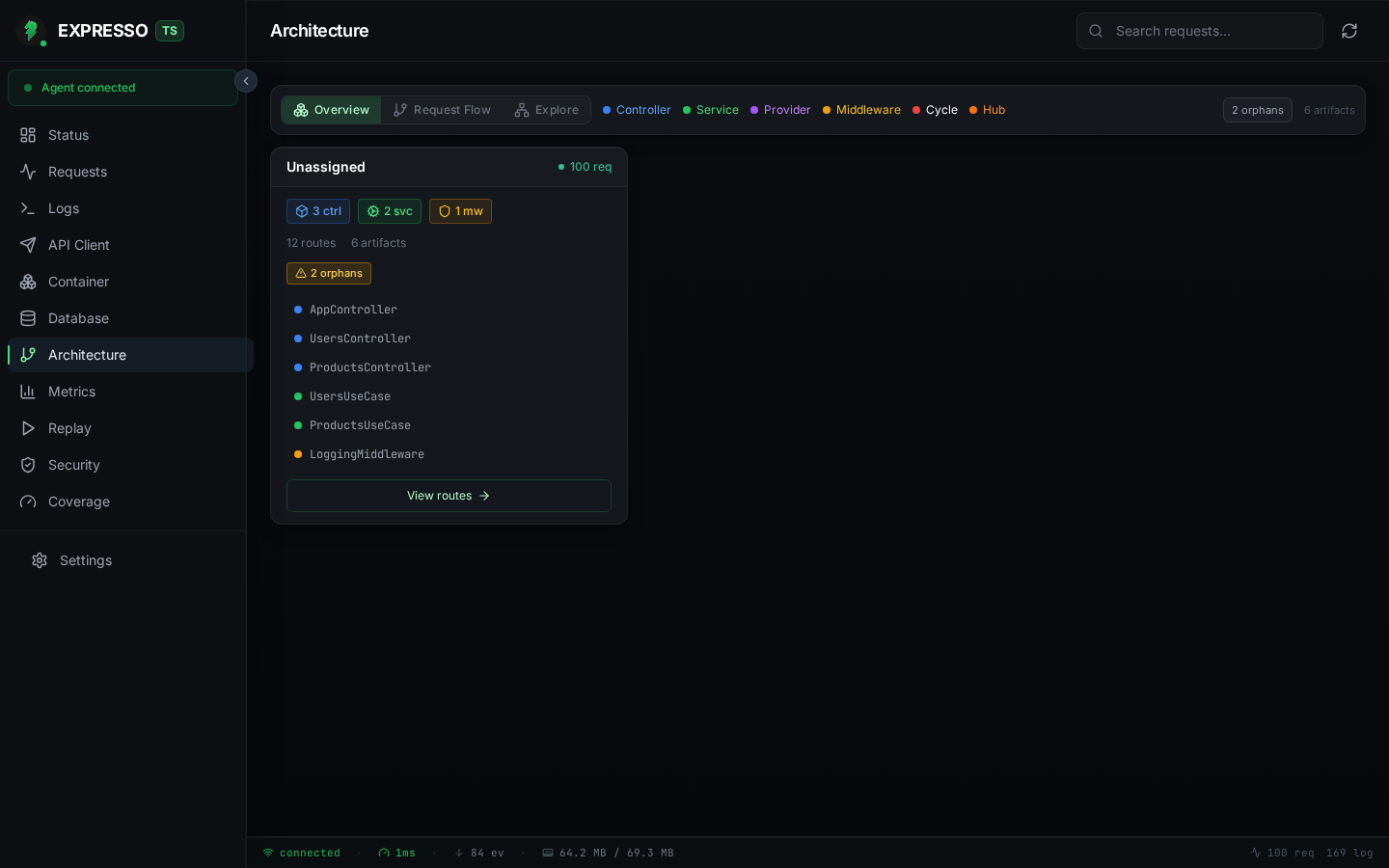Open Metrics via bar chart icon
Image resolution: width=1389 pixels, height=868 pixels.
point(28,392)
